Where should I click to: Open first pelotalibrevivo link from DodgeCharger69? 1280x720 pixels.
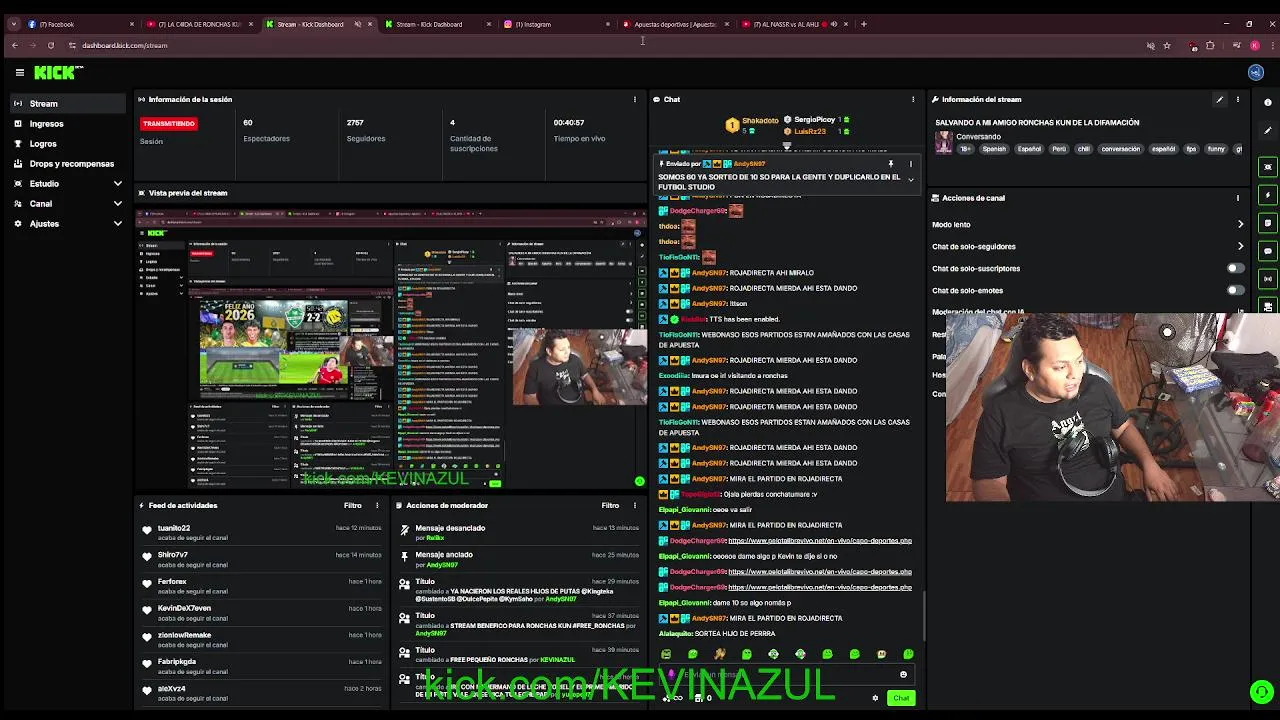[x=820, y=541]
